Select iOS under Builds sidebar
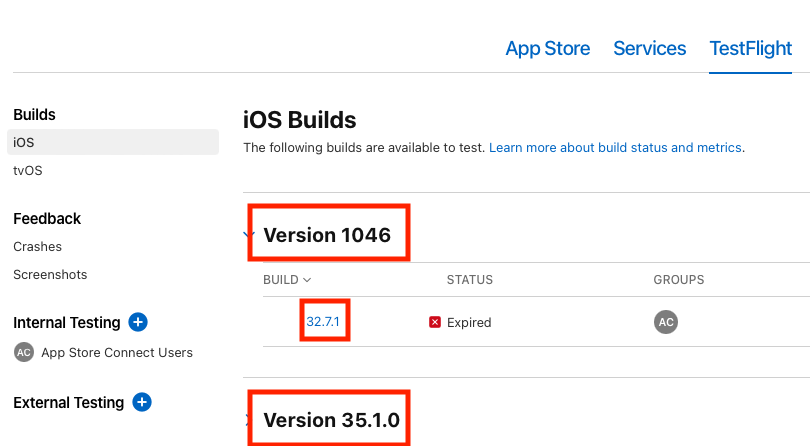Screen dimensions: 810x446 click(x=113, y=142)
